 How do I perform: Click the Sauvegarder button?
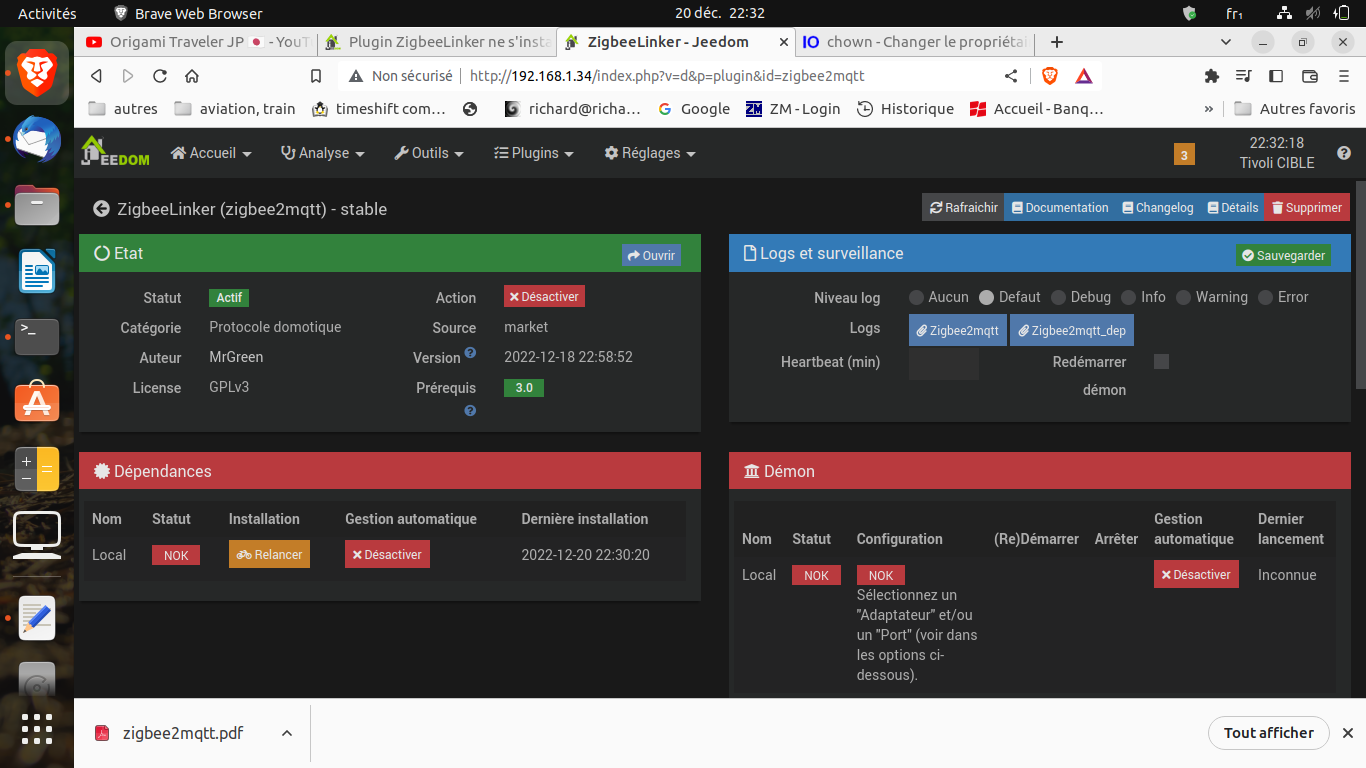(1283, 255)
